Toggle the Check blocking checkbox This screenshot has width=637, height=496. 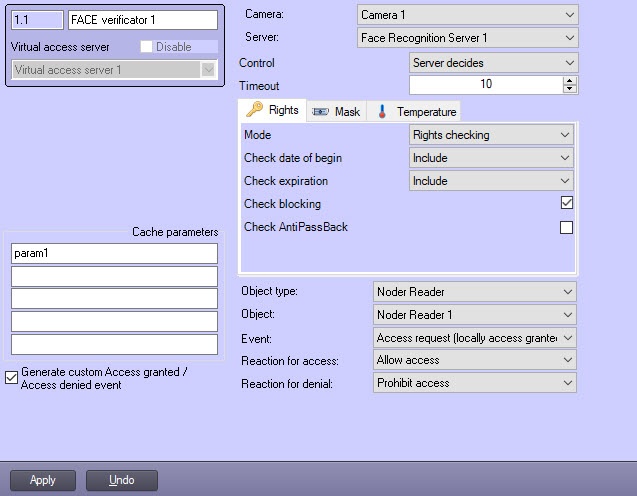[x=567, y=203]
